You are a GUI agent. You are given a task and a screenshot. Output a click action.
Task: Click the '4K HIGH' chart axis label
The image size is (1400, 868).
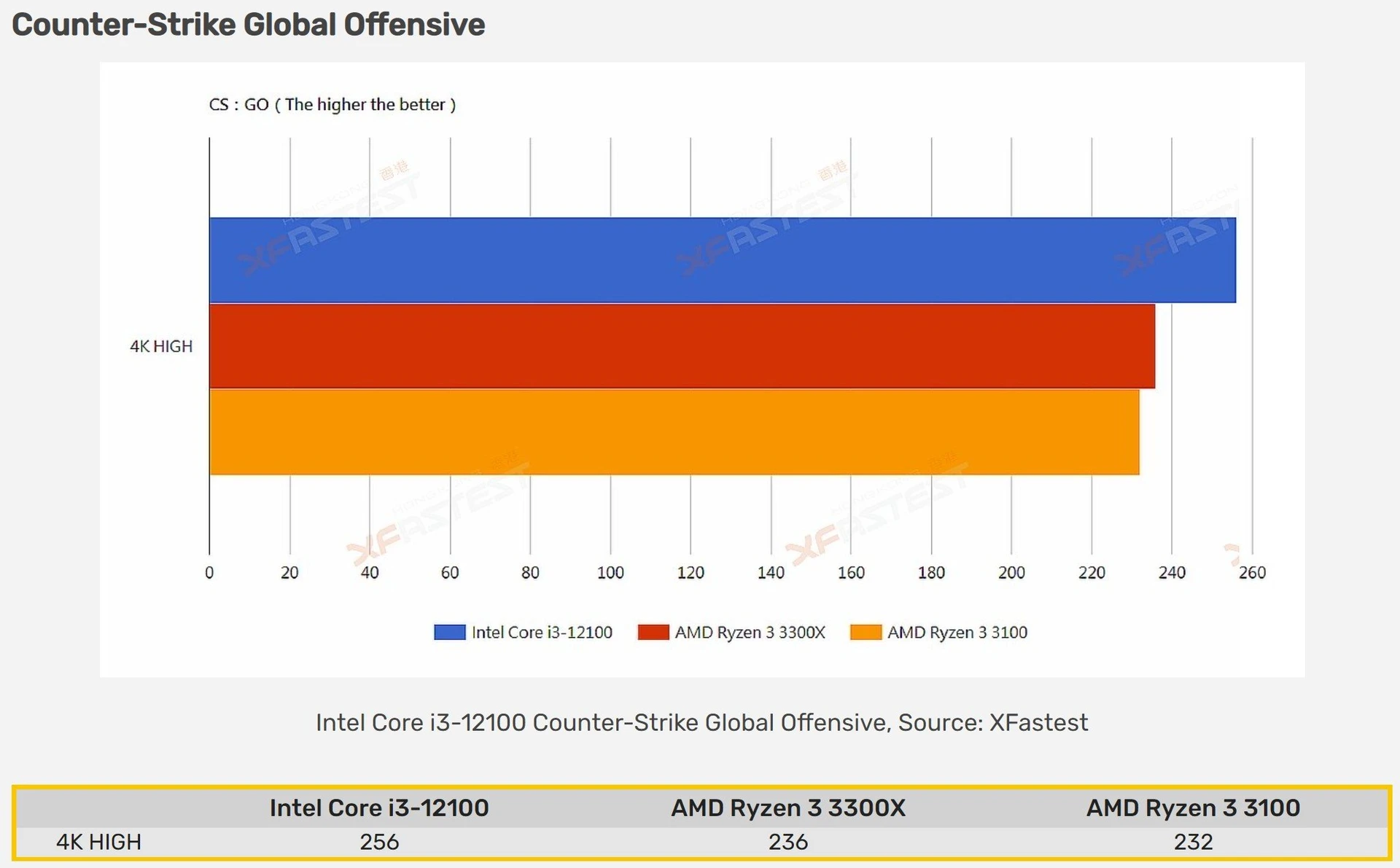161,346
